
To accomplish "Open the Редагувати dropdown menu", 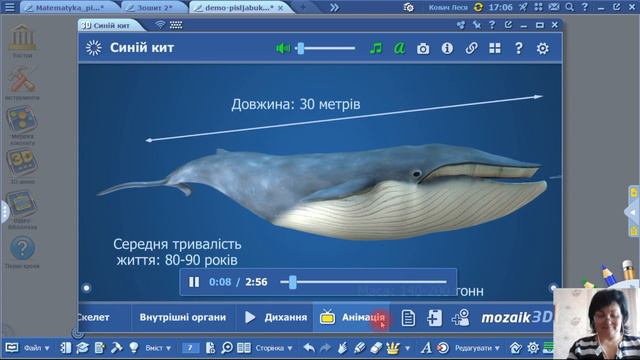I will (477, 348).
